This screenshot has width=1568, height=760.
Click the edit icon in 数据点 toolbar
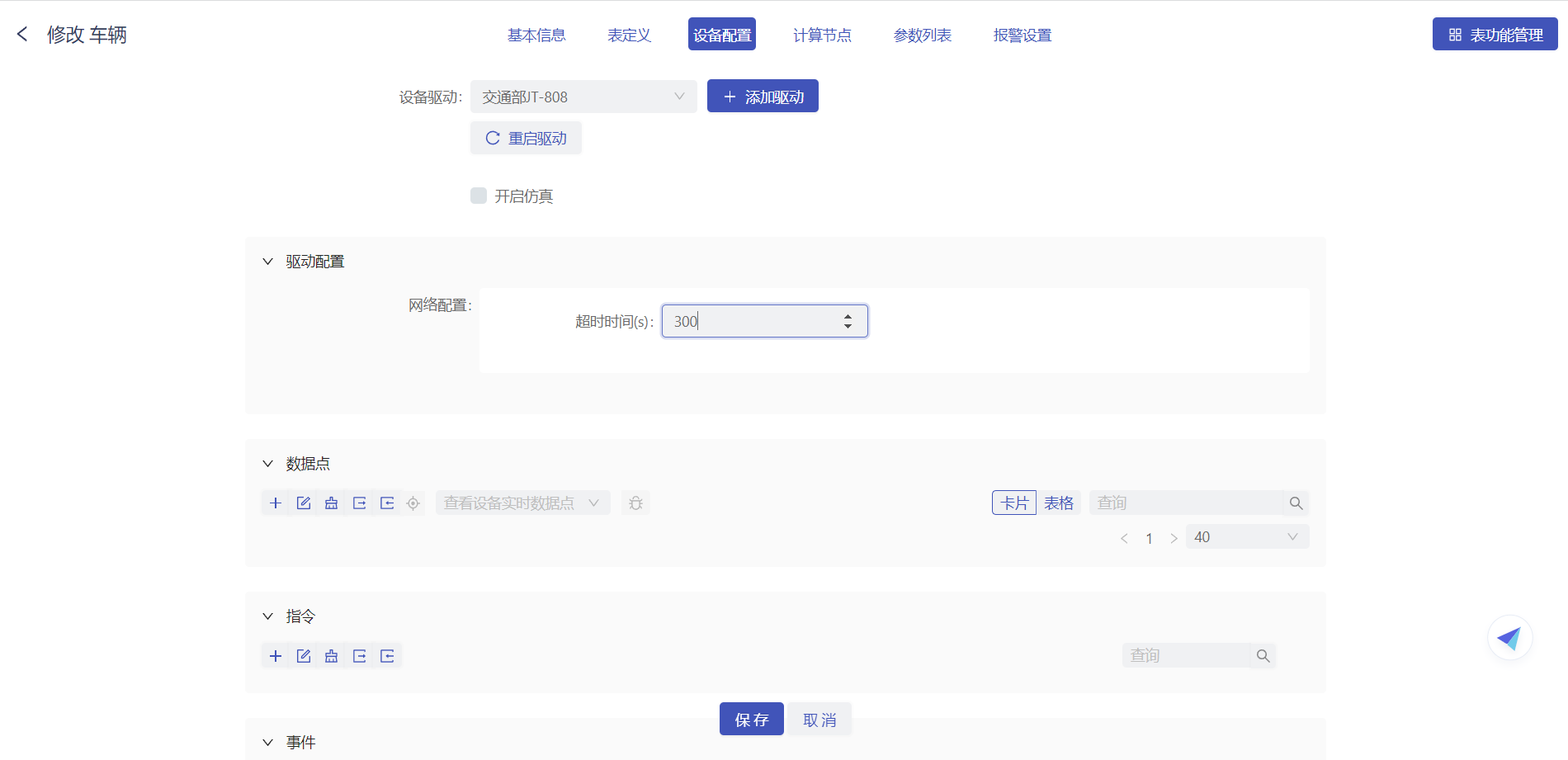pyautogui.click(x=304, y=503)
